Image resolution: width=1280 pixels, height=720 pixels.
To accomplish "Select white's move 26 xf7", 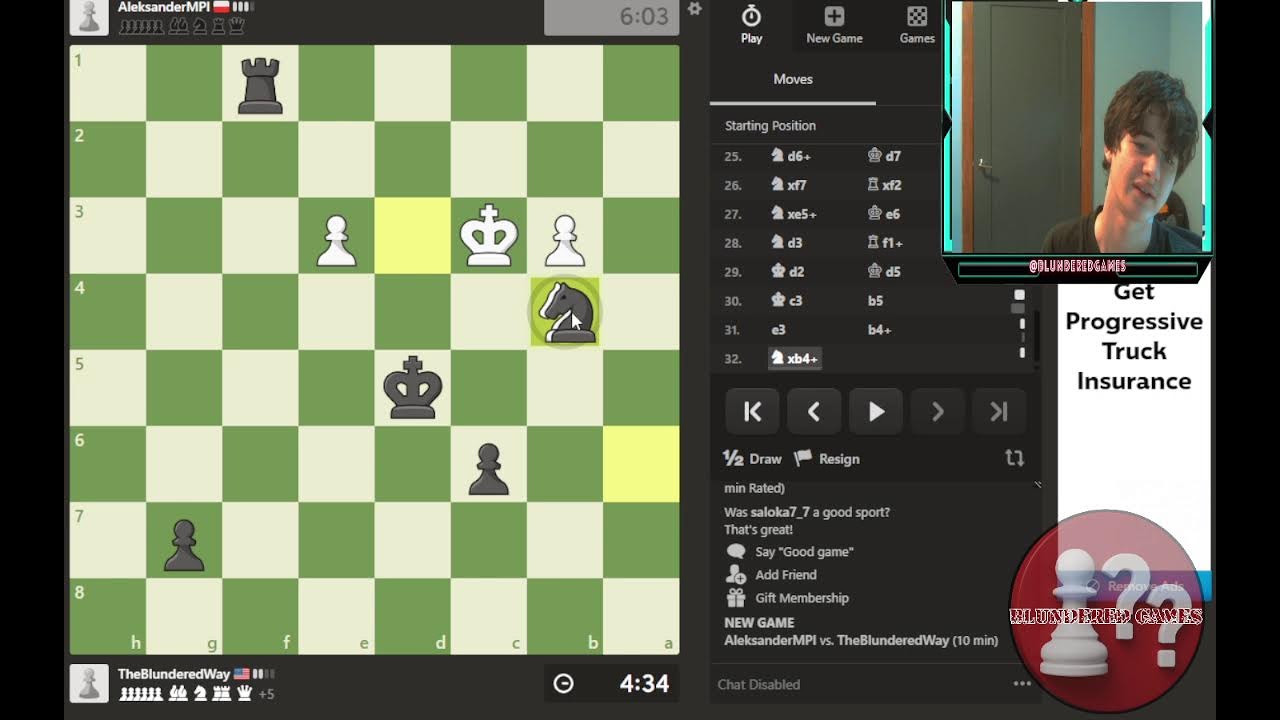I will click(789, 185).
